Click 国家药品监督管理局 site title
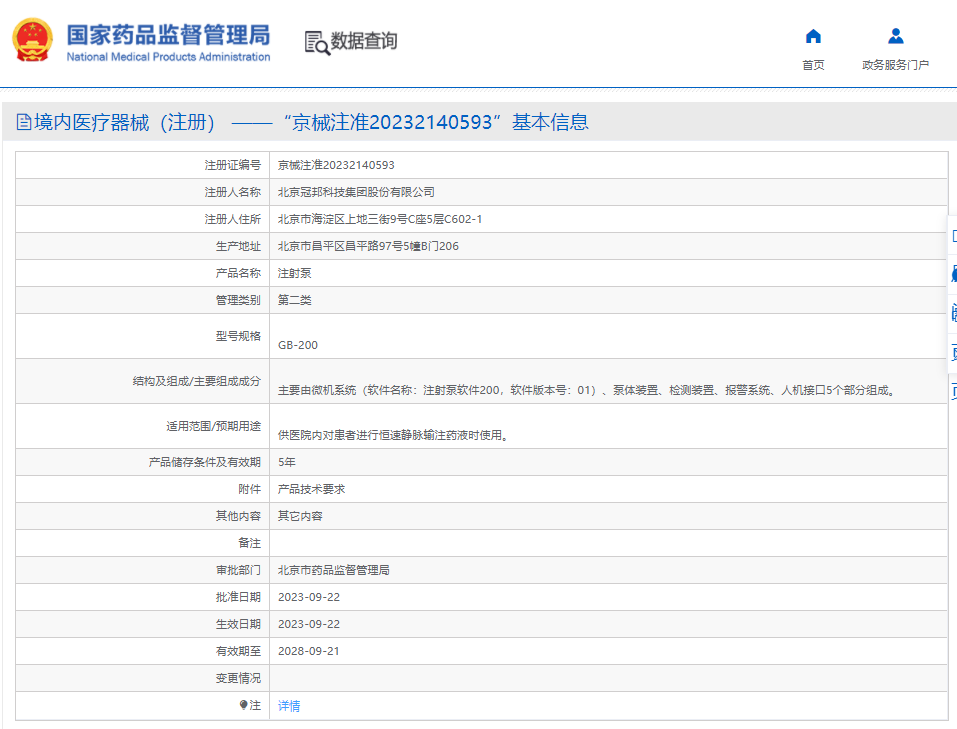Screen dimensions: 957x729 (168, 35)
